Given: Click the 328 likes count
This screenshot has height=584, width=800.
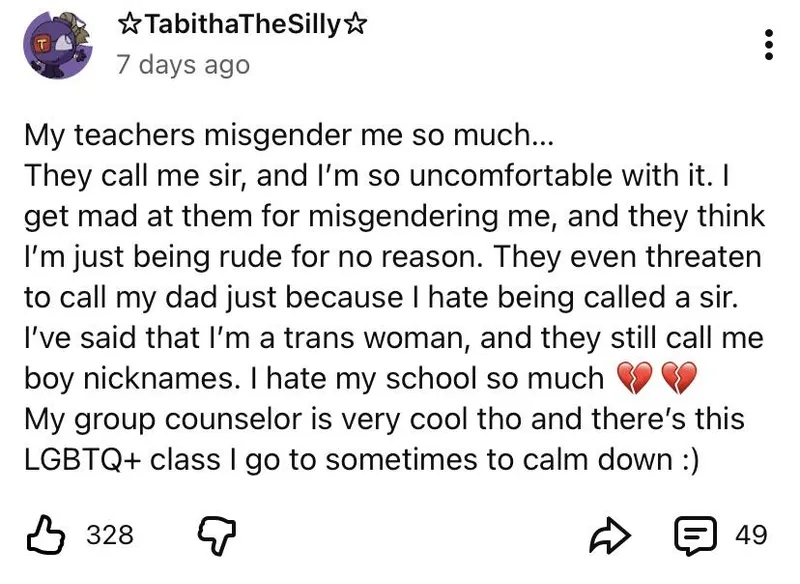Looking at the screenshot, I should click(x=109, y=535).
